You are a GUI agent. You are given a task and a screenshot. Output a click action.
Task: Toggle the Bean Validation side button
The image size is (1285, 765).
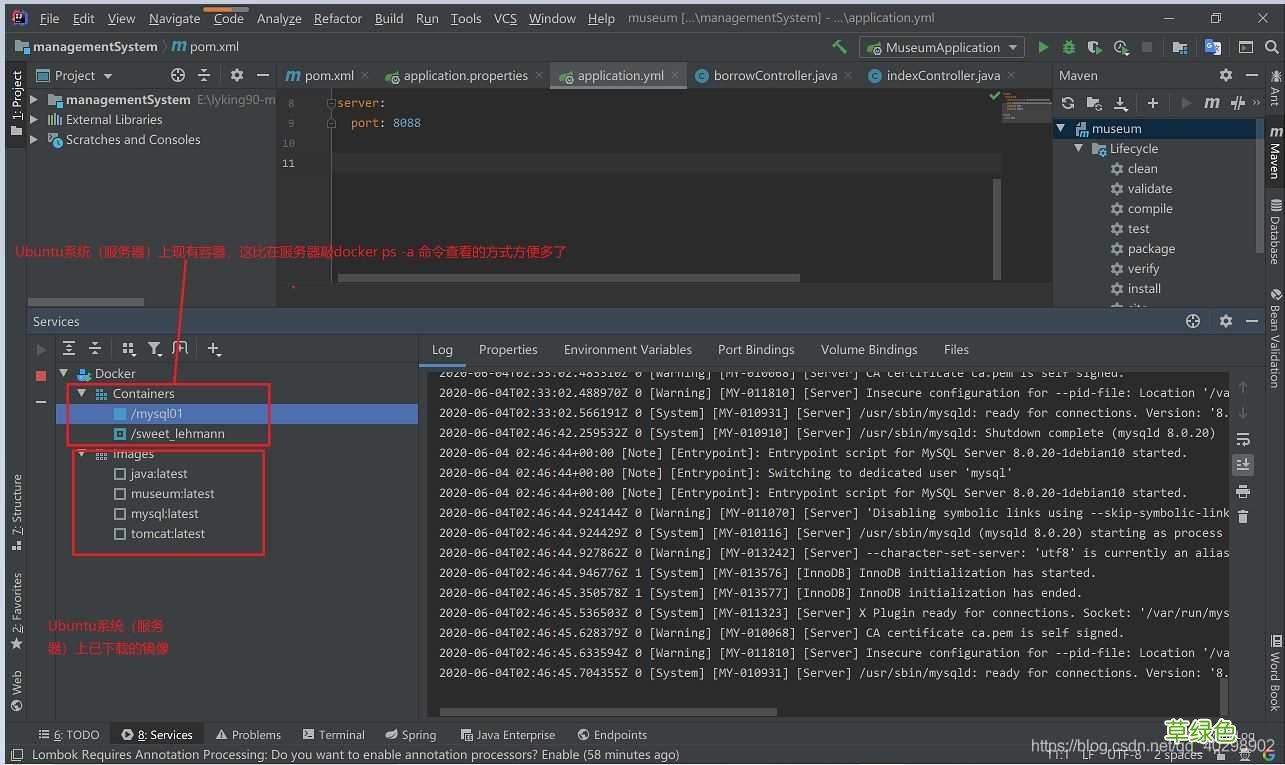point(1275,338)
